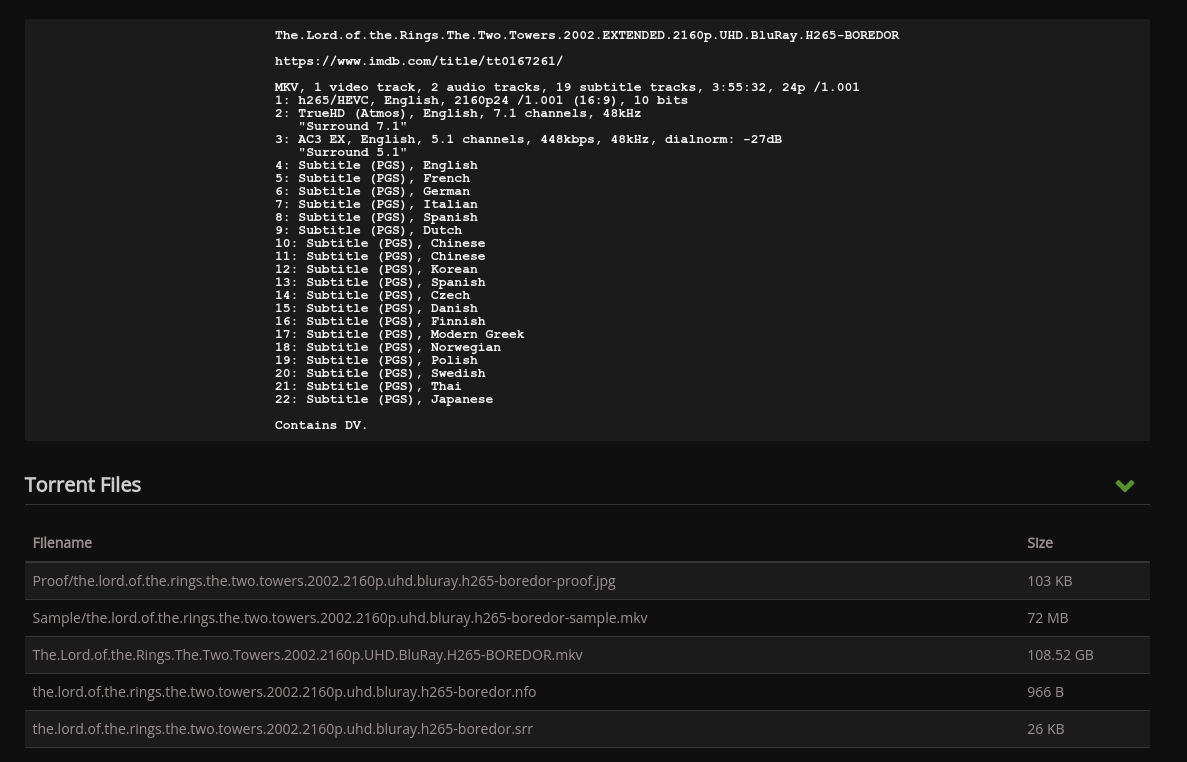The image size is (1187, 762).
Task: Click the Torrent Files heading
Action: (x=83, y=485)
